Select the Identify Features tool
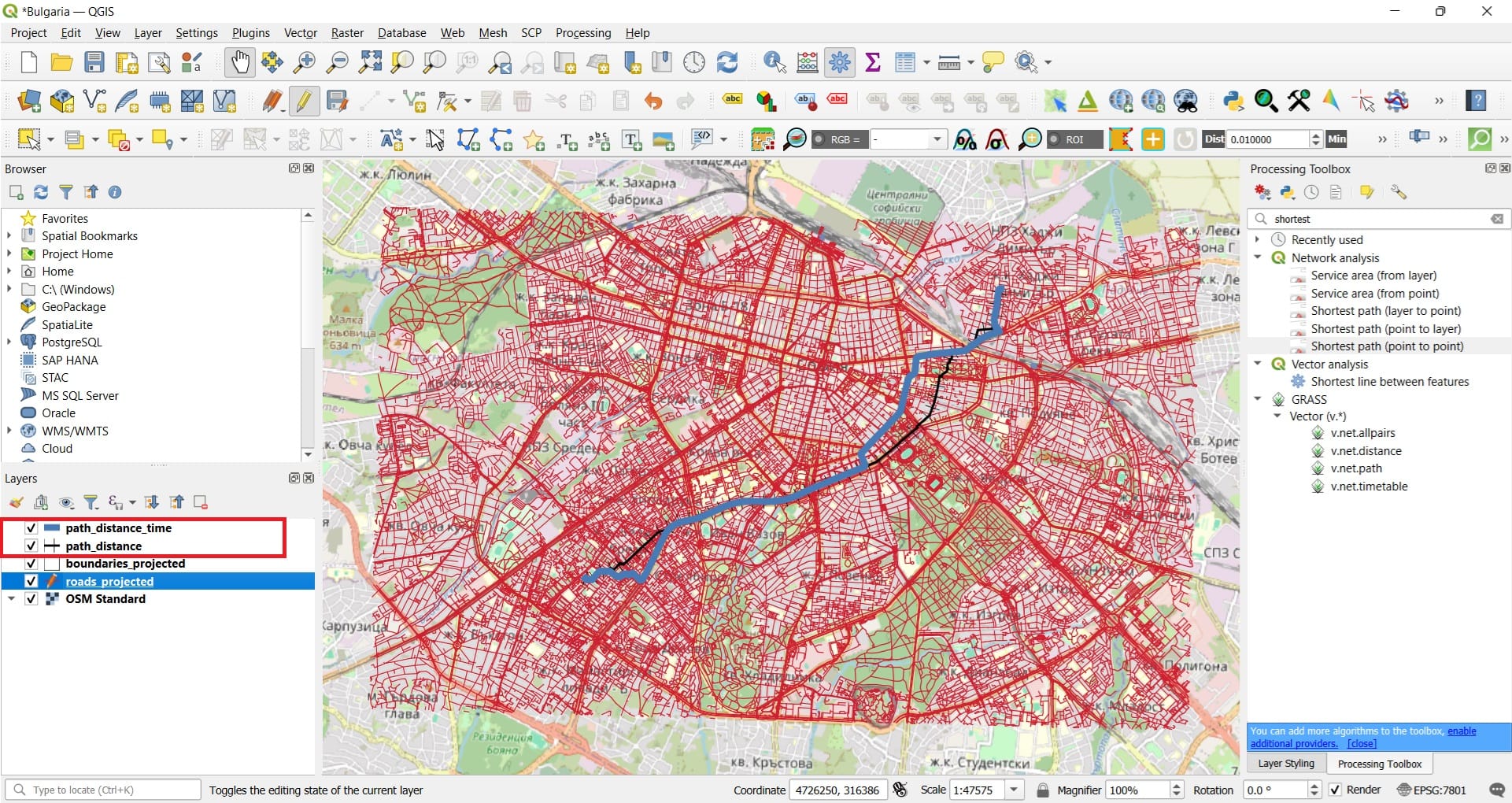This screenshot has height=803, width=1512. click(774, 62)
